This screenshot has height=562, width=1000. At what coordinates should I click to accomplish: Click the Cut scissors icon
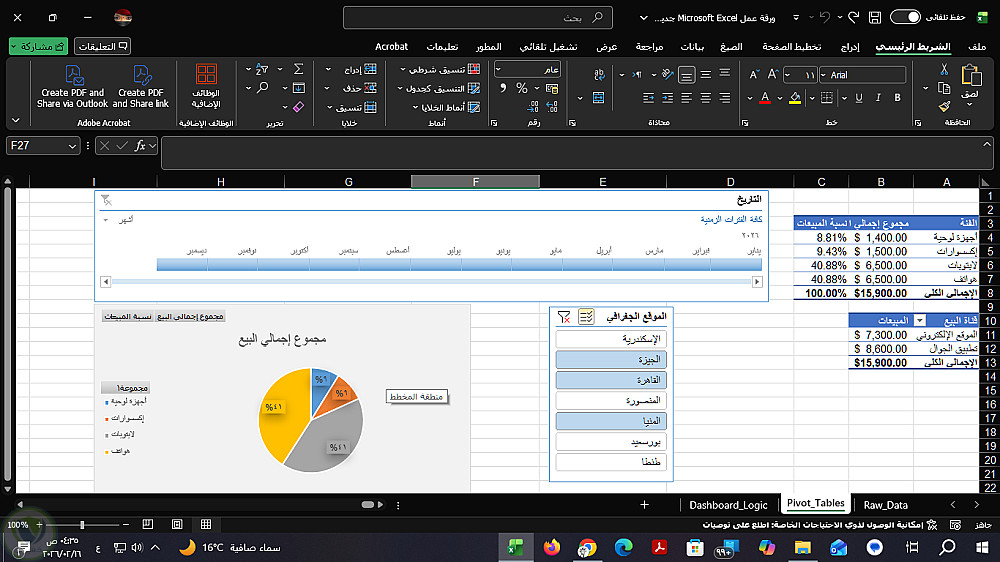click(944, 70)
